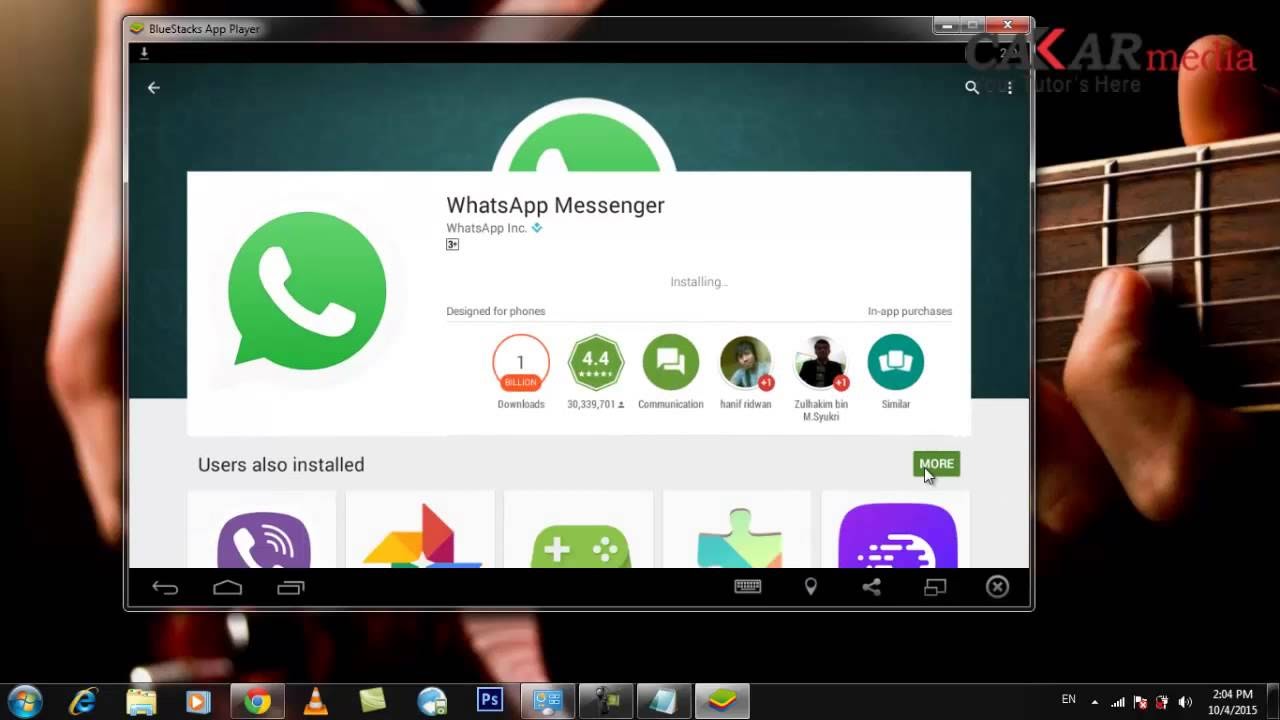Open Photoshop from the taskbar
Viewport: 1280px width, 720px height.
click(x=490, y=700)
